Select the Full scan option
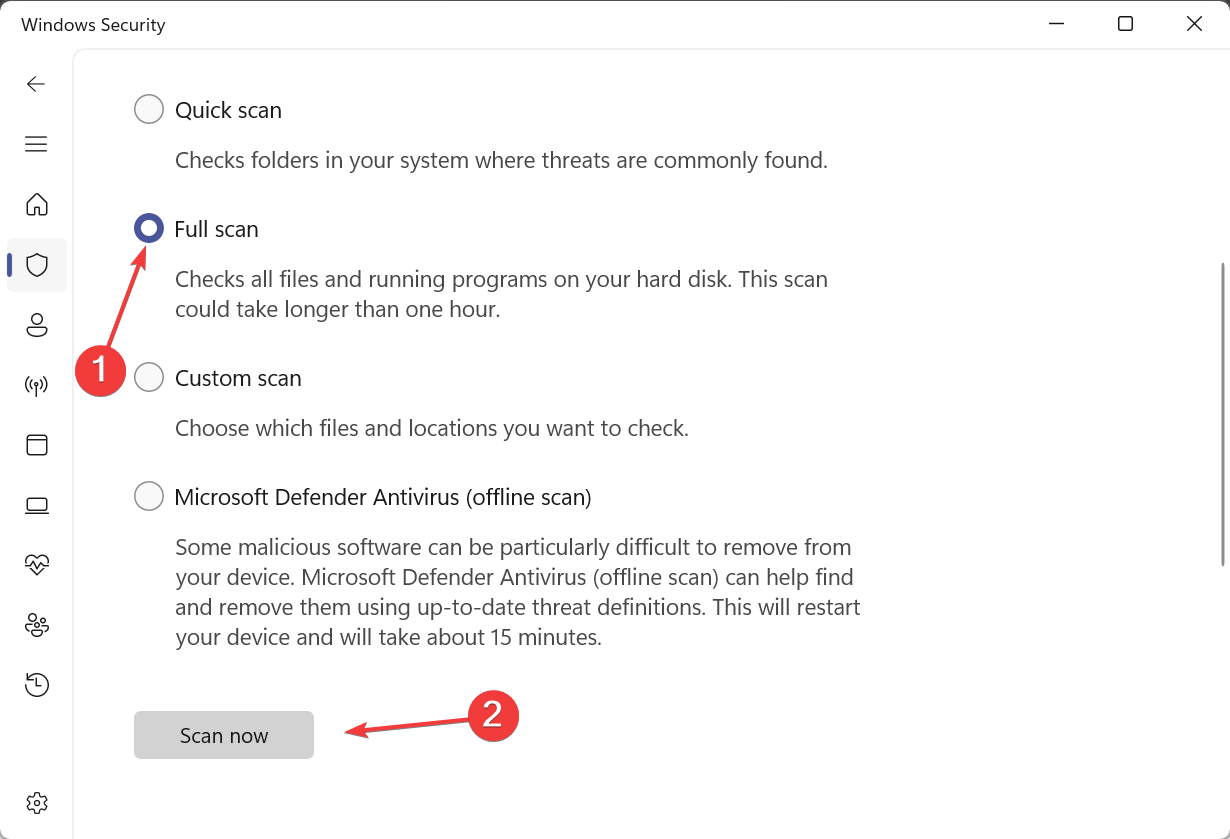1230x839 pixels. coord(148,228)
